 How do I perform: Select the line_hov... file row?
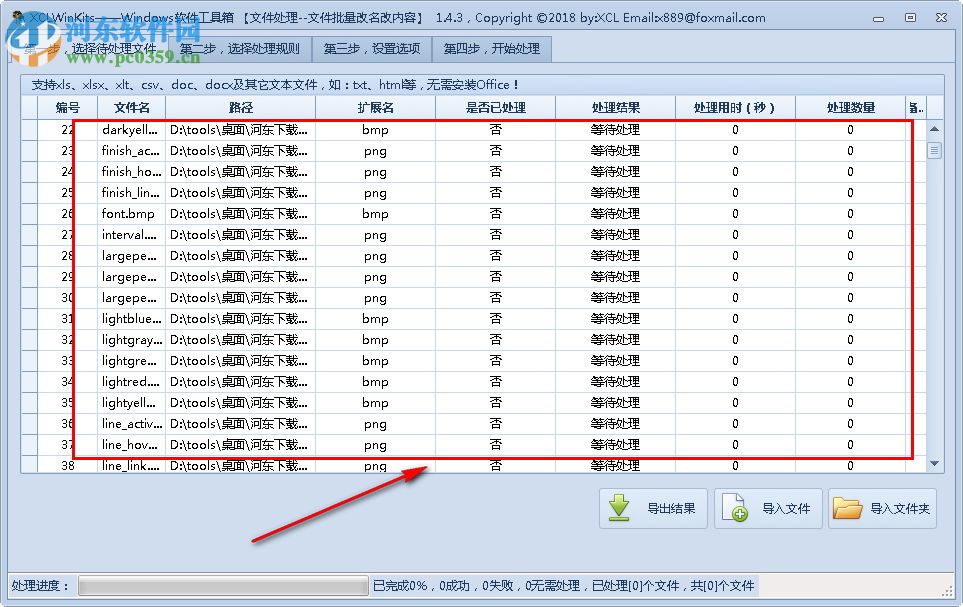coord(300,444)
